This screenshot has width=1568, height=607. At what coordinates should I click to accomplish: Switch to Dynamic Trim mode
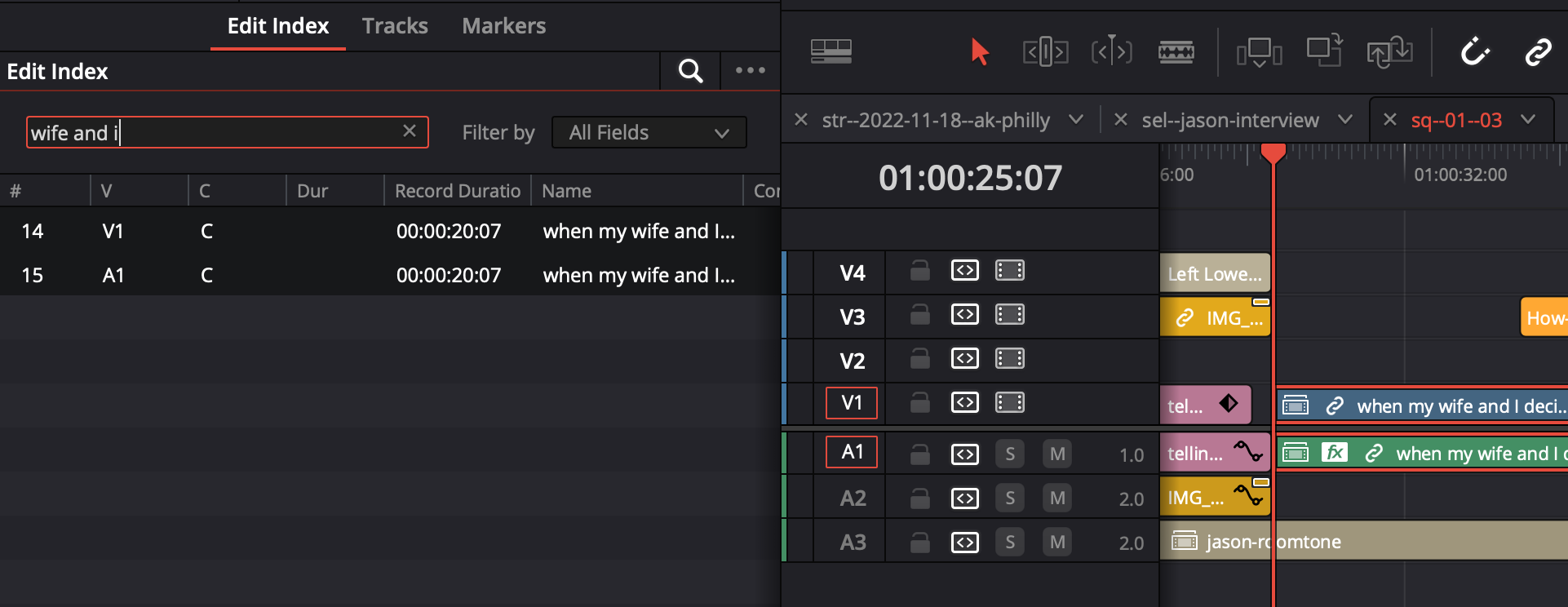click(x=1112, y=51)
